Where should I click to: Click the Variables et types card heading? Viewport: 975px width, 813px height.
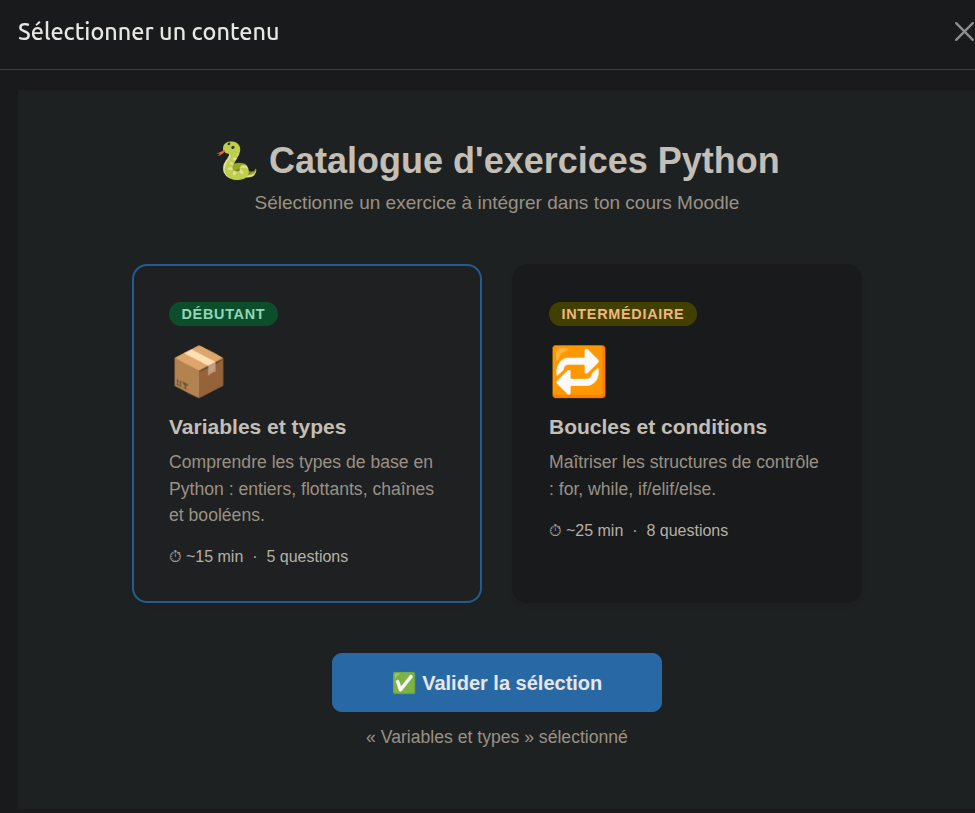pyautogui.click(x=257, y=427)
